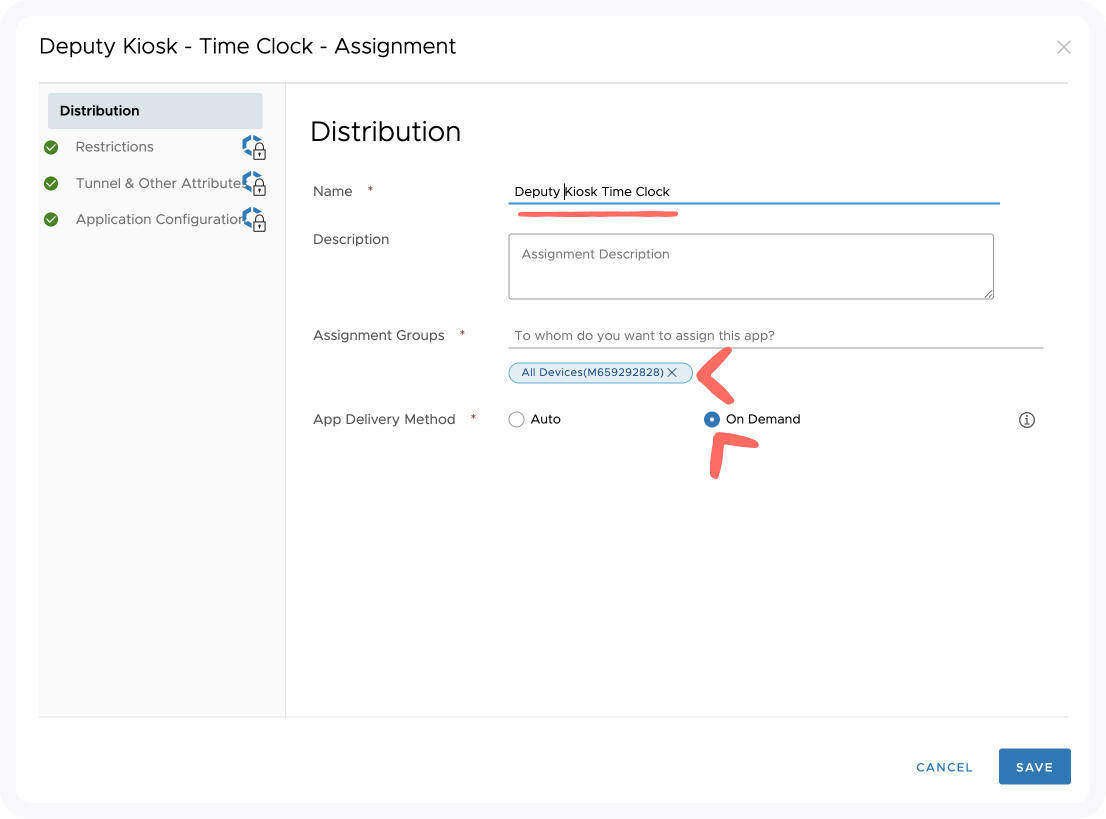Viewport: 1106px width, 819px height.
Task: Click the Assignment Groups label
Action: point(379,336)
